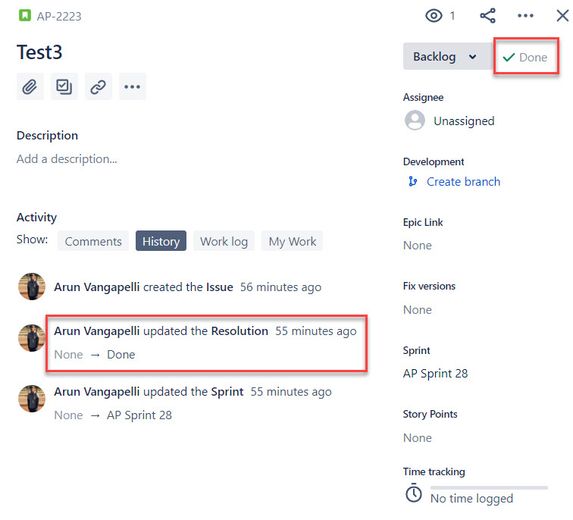Open the top-right more actions ellipsis

coord(525,16)
